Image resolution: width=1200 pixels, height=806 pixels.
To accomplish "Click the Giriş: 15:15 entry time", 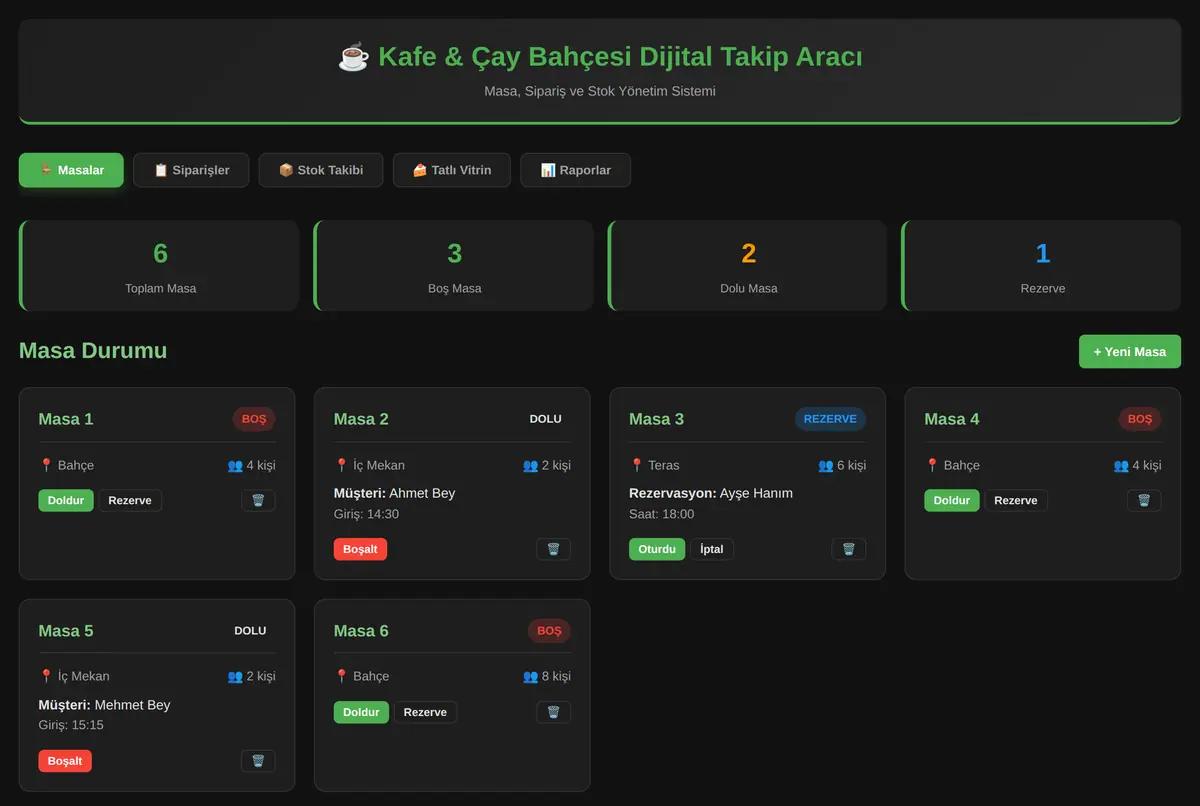I will click(x=71, y=725).
